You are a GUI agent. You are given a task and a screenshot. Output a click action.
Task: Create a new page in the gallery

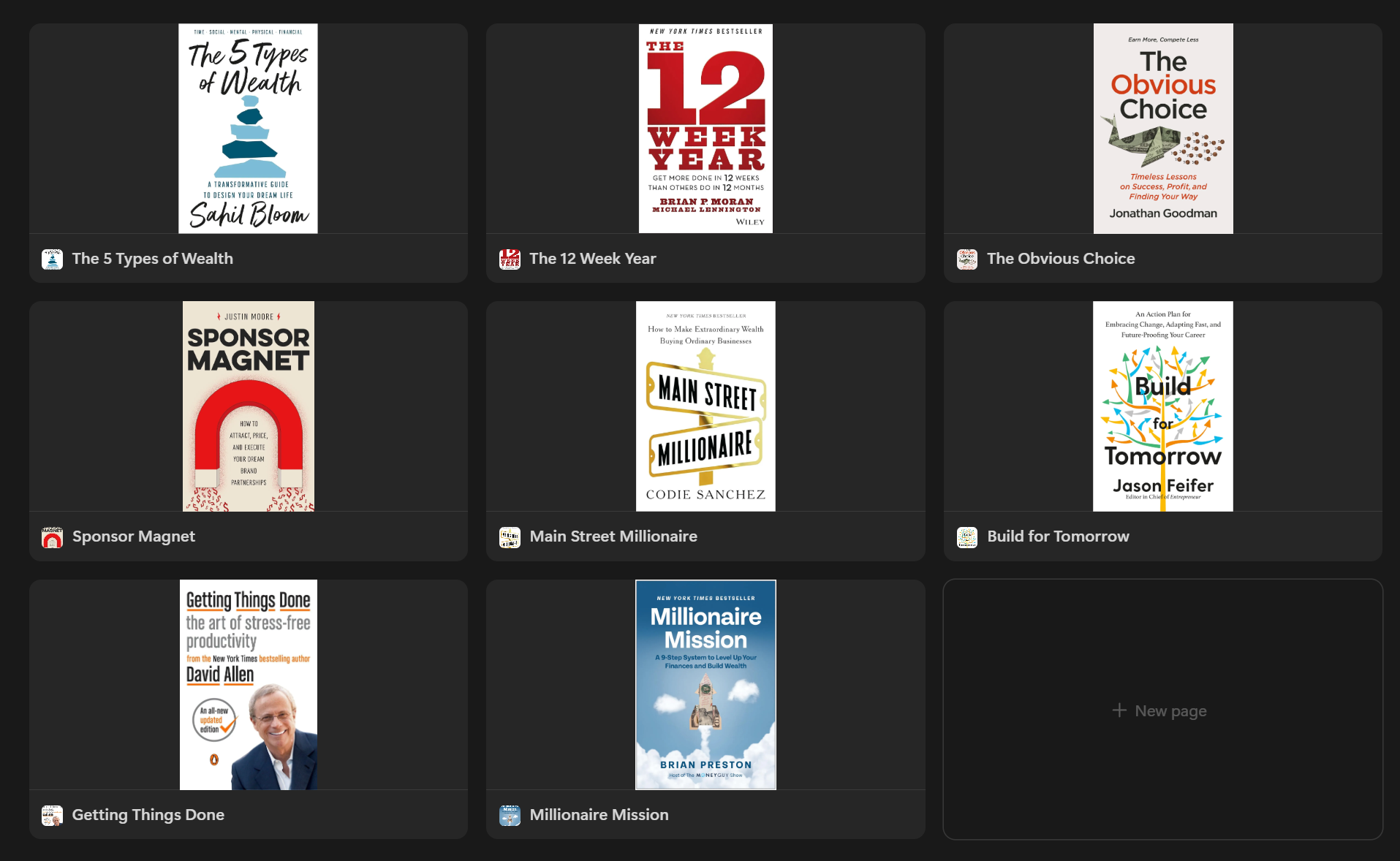(x=1163, y=710)
